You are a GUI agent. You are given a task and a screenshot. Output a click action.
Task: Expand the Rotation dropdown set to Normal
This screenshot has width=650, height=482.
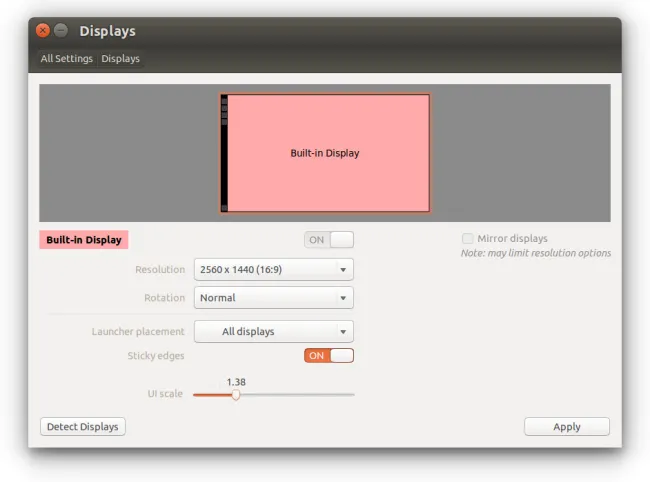(x=273, y=298)
